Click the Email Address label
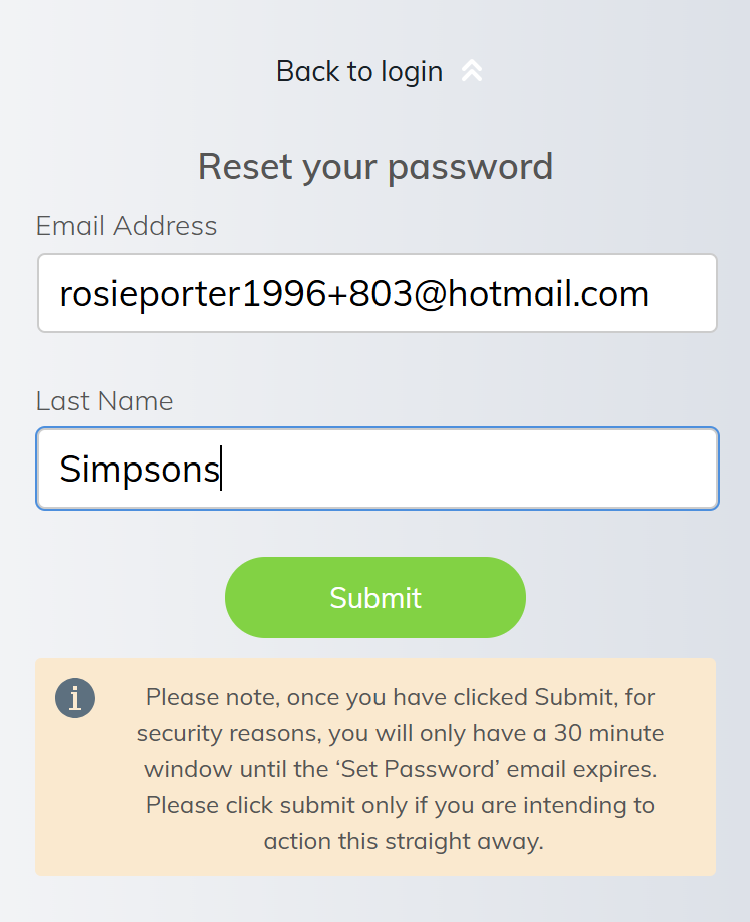750x922 pixels. [x=126, y=226]
